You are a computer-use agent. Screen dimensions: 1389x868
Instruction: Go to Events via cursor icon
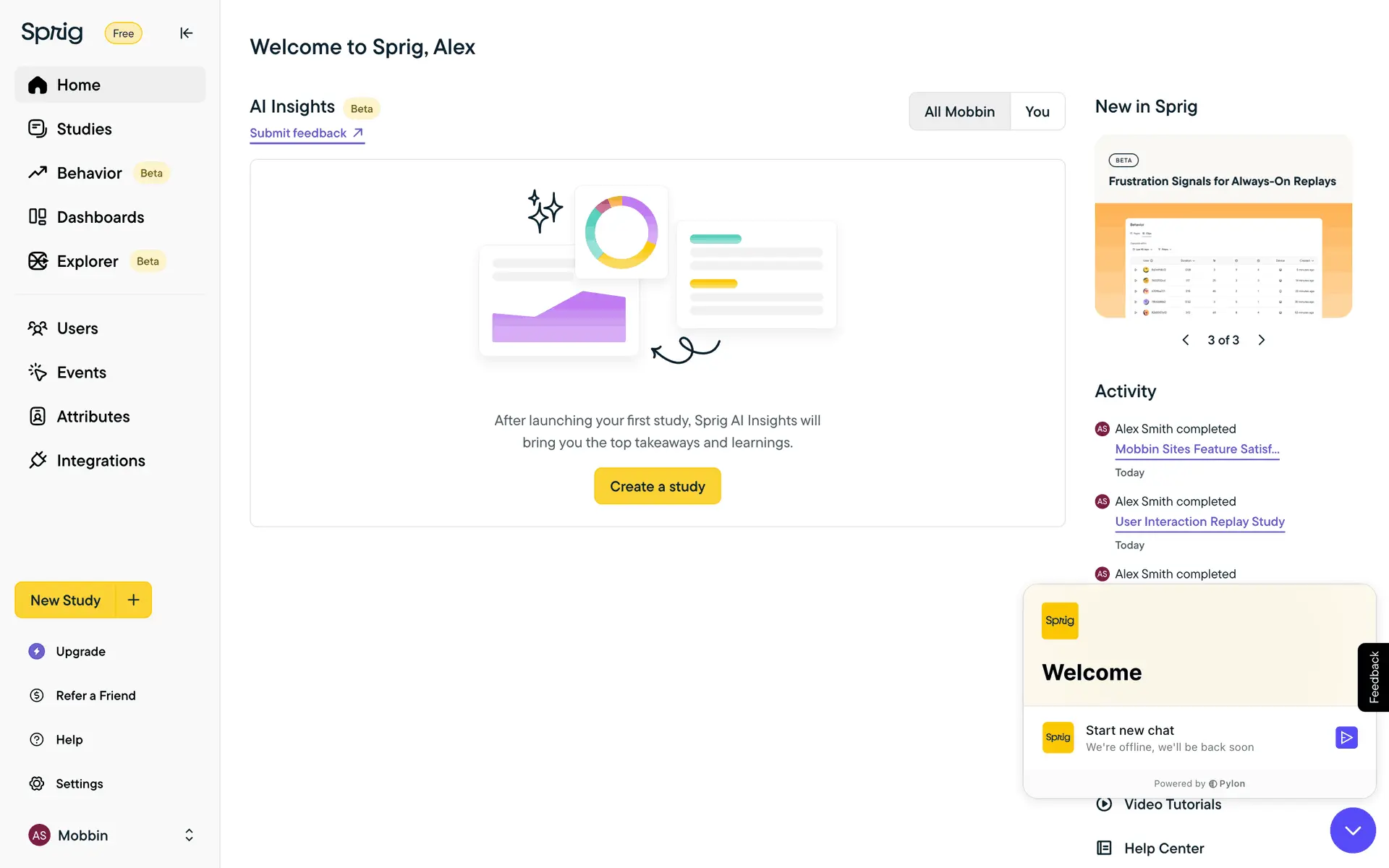(38, 373)
